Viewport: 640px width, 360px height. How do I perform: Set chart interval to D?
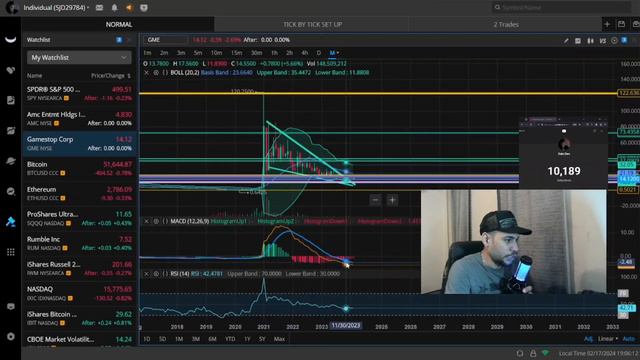(319, 53)
